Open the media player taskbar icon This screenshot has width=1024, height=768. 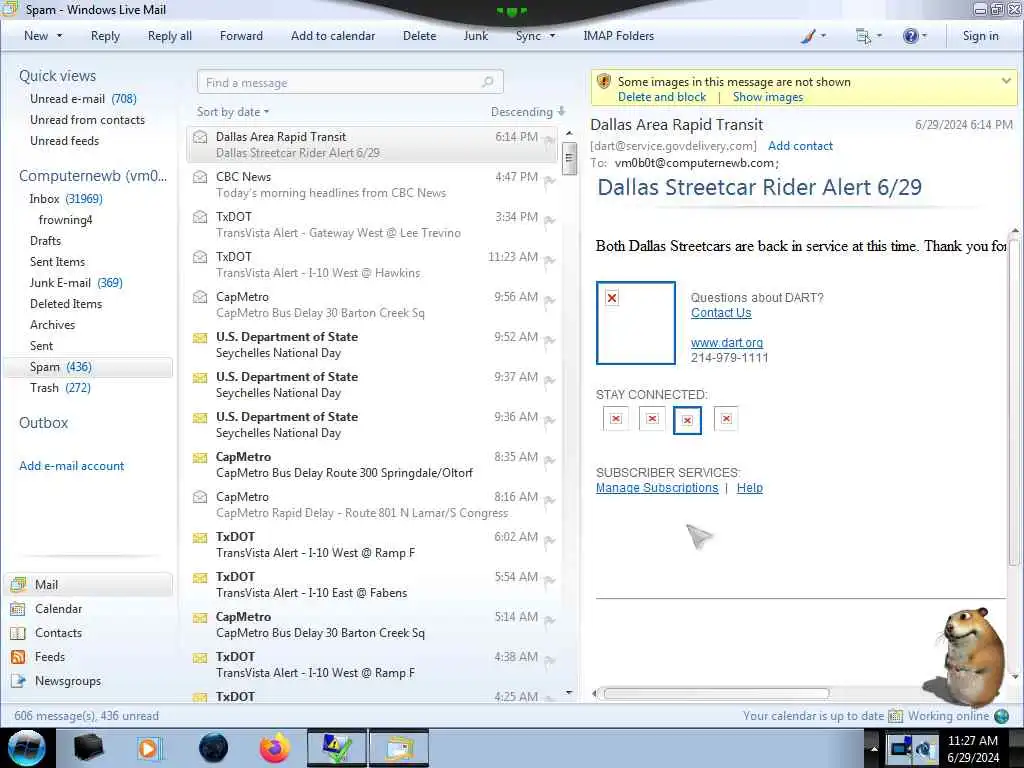(x=150, y=748)
